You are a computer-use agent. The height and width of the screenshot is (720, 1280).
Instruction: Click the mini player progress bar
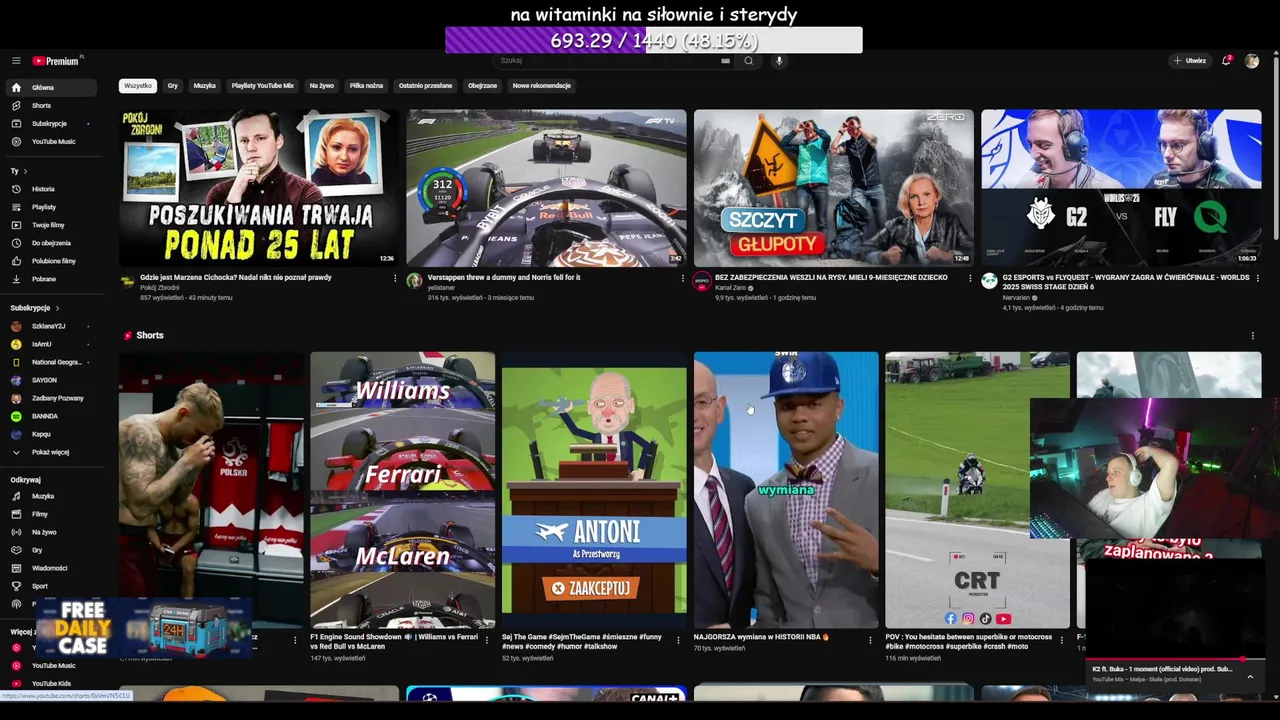[x=1175, y=659]
